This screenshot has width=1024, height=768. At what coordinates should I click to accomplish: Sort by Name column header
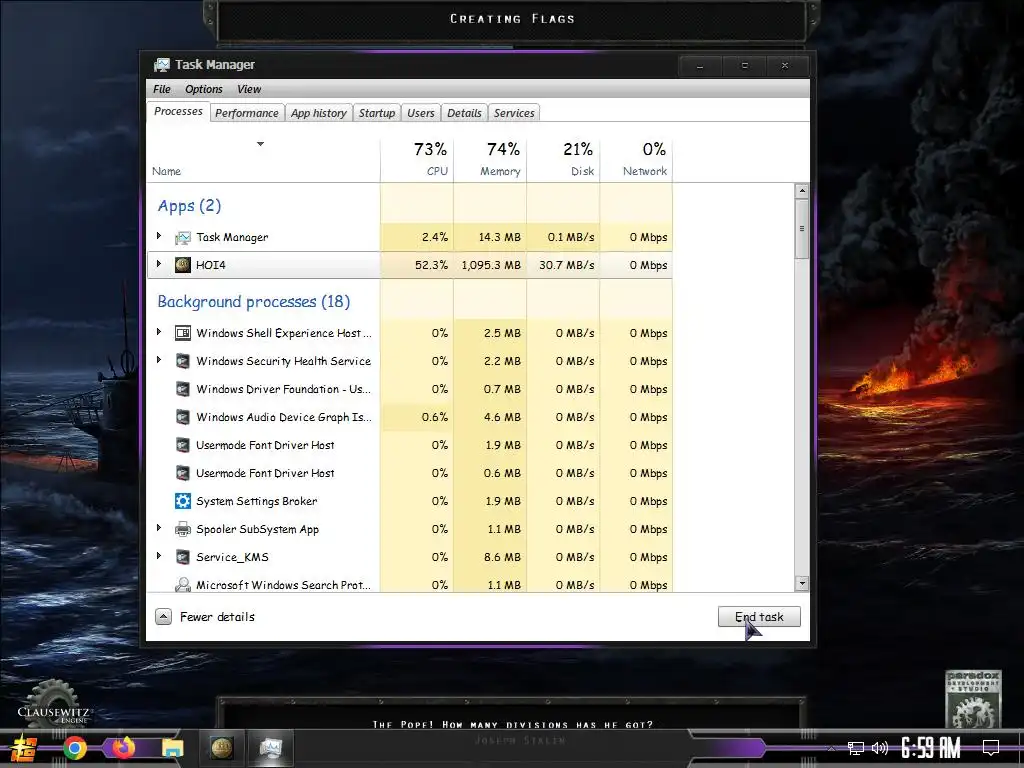[x=263, y=159]
